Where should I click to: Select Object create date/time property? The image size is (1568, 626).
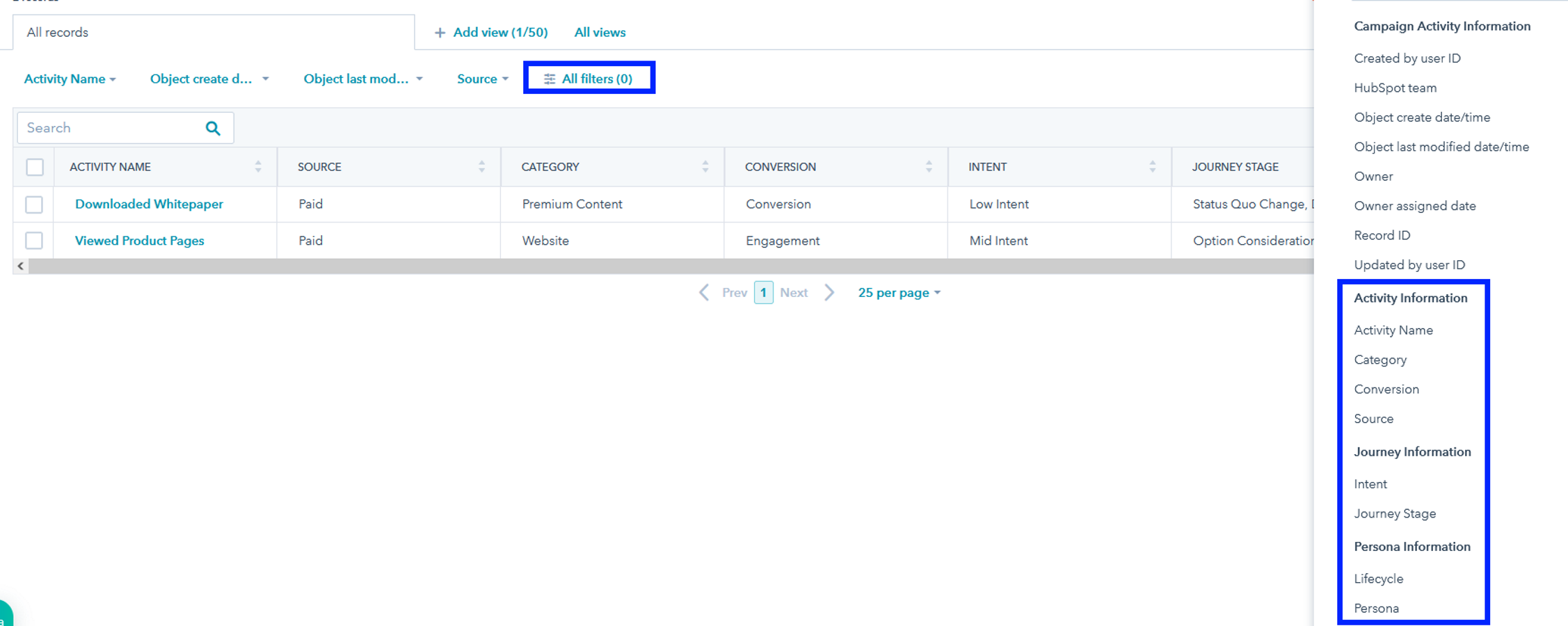(x=1422, y=118)
